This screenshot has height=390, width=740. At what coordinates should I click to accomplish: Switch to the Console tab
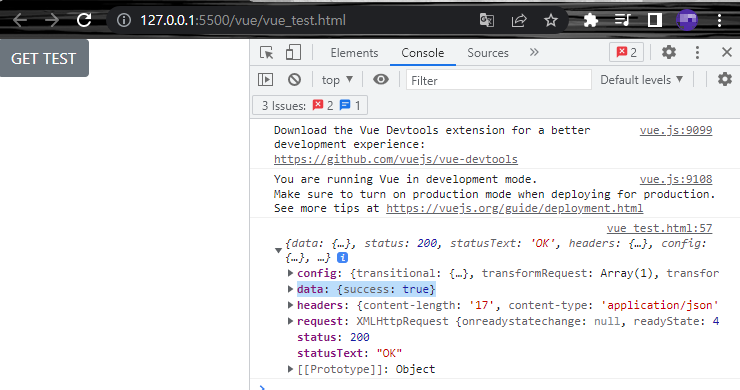pyautogui.click(x=423, y=53)
